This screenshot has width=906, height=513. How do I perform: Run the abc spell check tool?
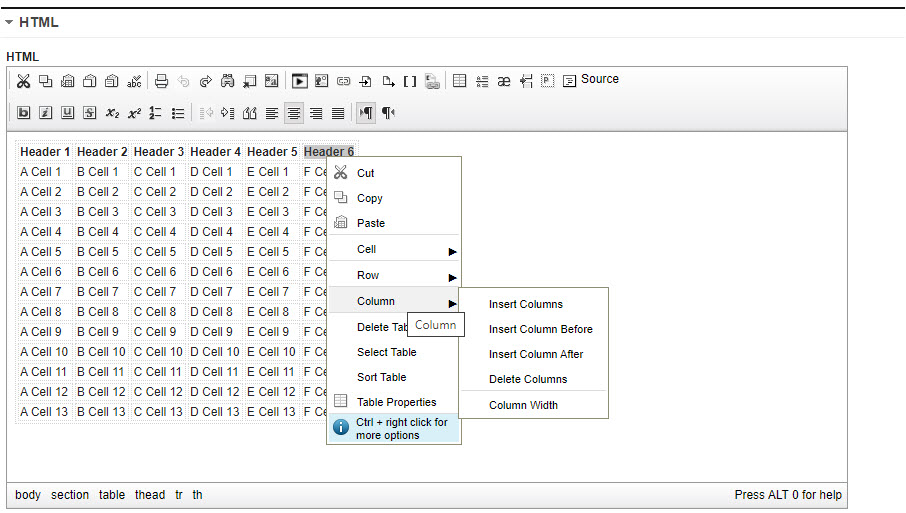point(134,81)
